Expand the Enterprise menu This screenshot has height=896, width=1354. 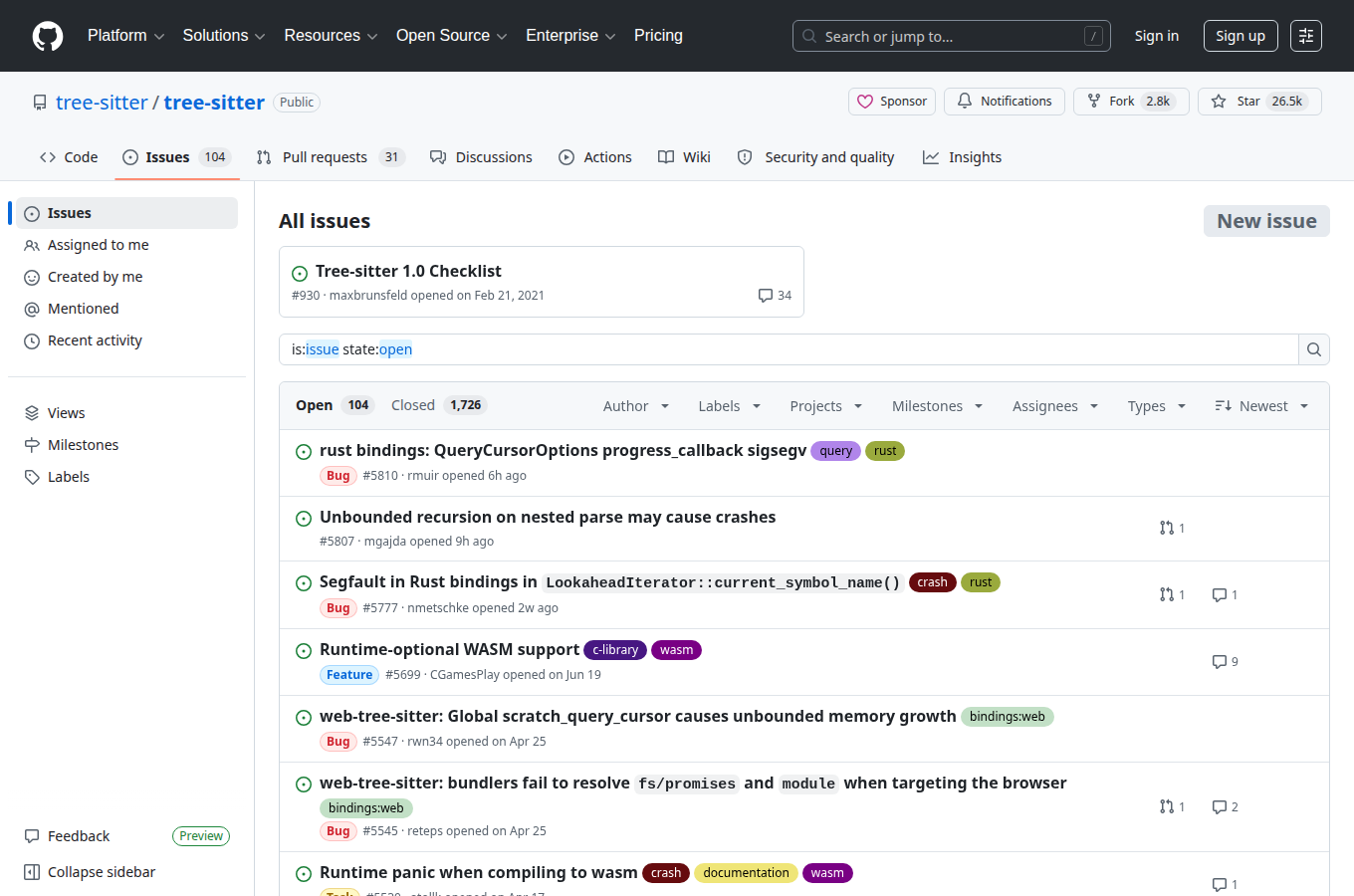point(571,36)
